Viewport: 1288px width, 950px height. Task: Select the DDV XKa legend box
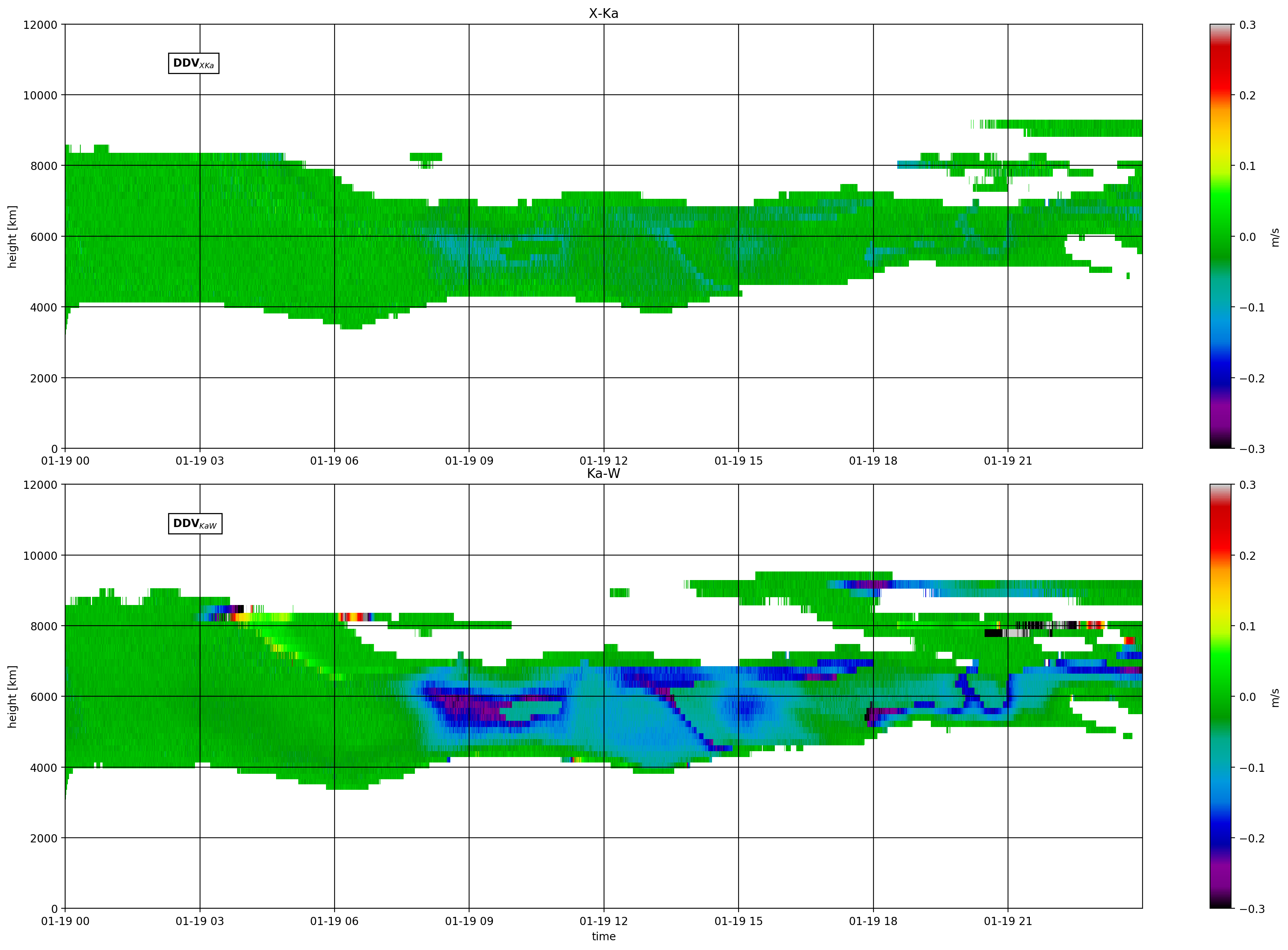(193, 63)
